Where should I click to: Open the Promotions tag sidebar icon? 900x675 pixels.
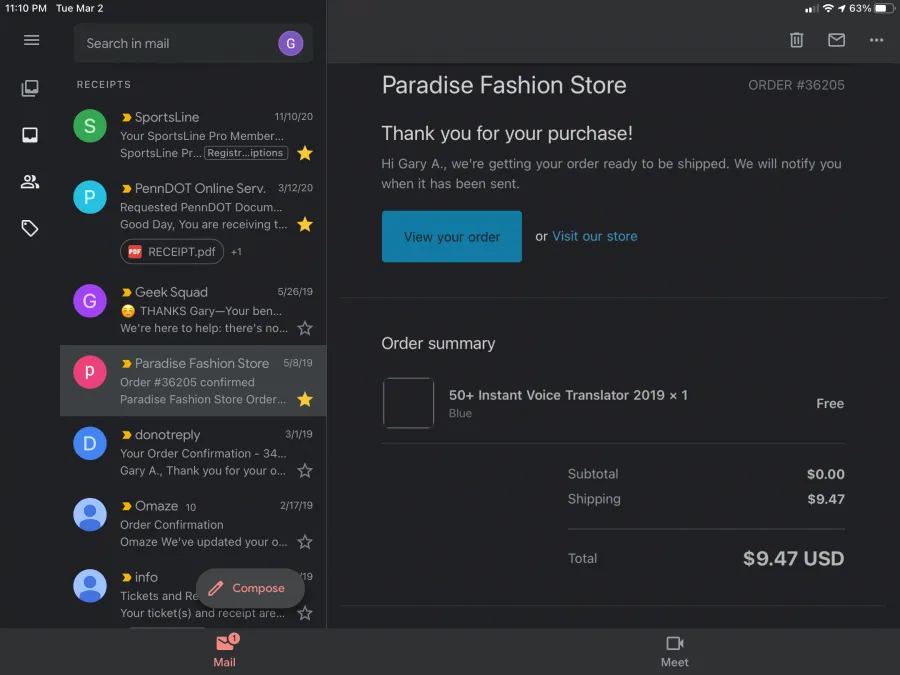[x=30, y=228]
